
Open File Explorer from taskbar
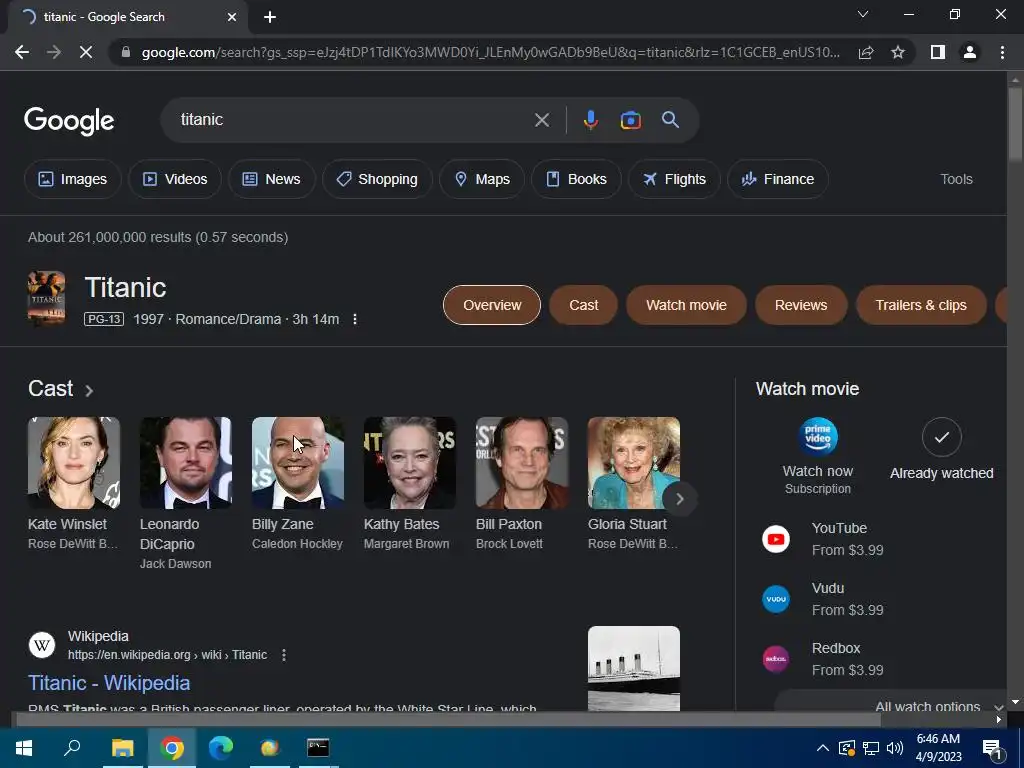pyautogui.click(x=122, y=748)
